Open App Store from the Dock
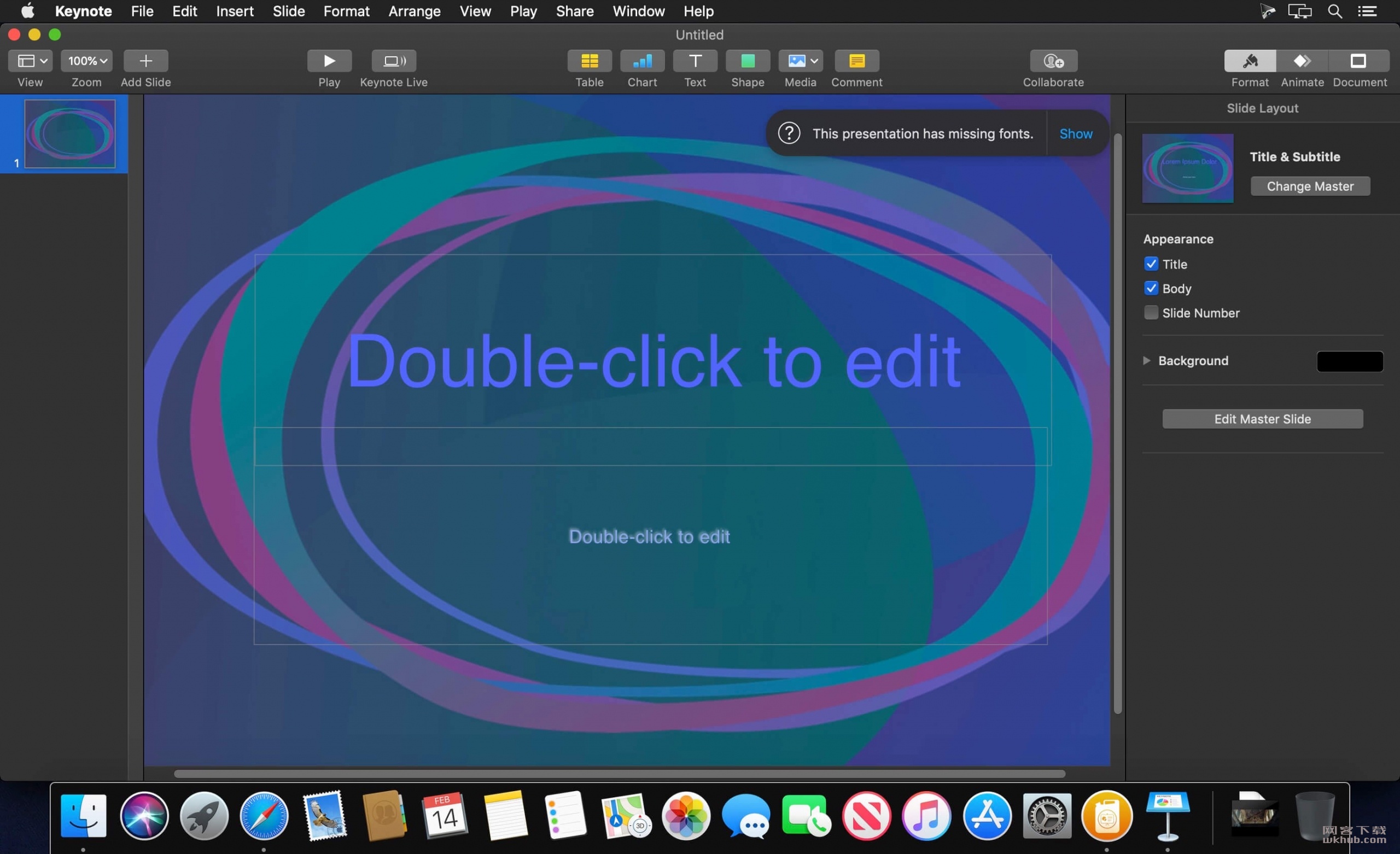 coord(987,816)
